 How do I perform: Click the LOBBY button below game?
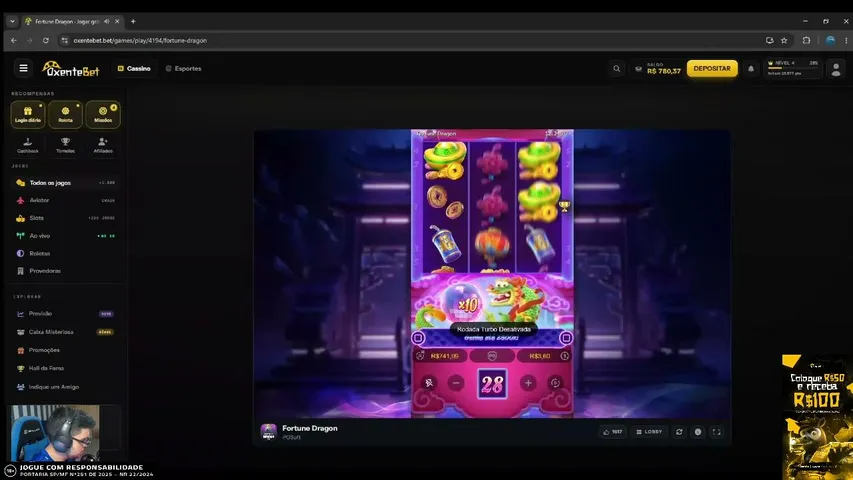[649, 432]
